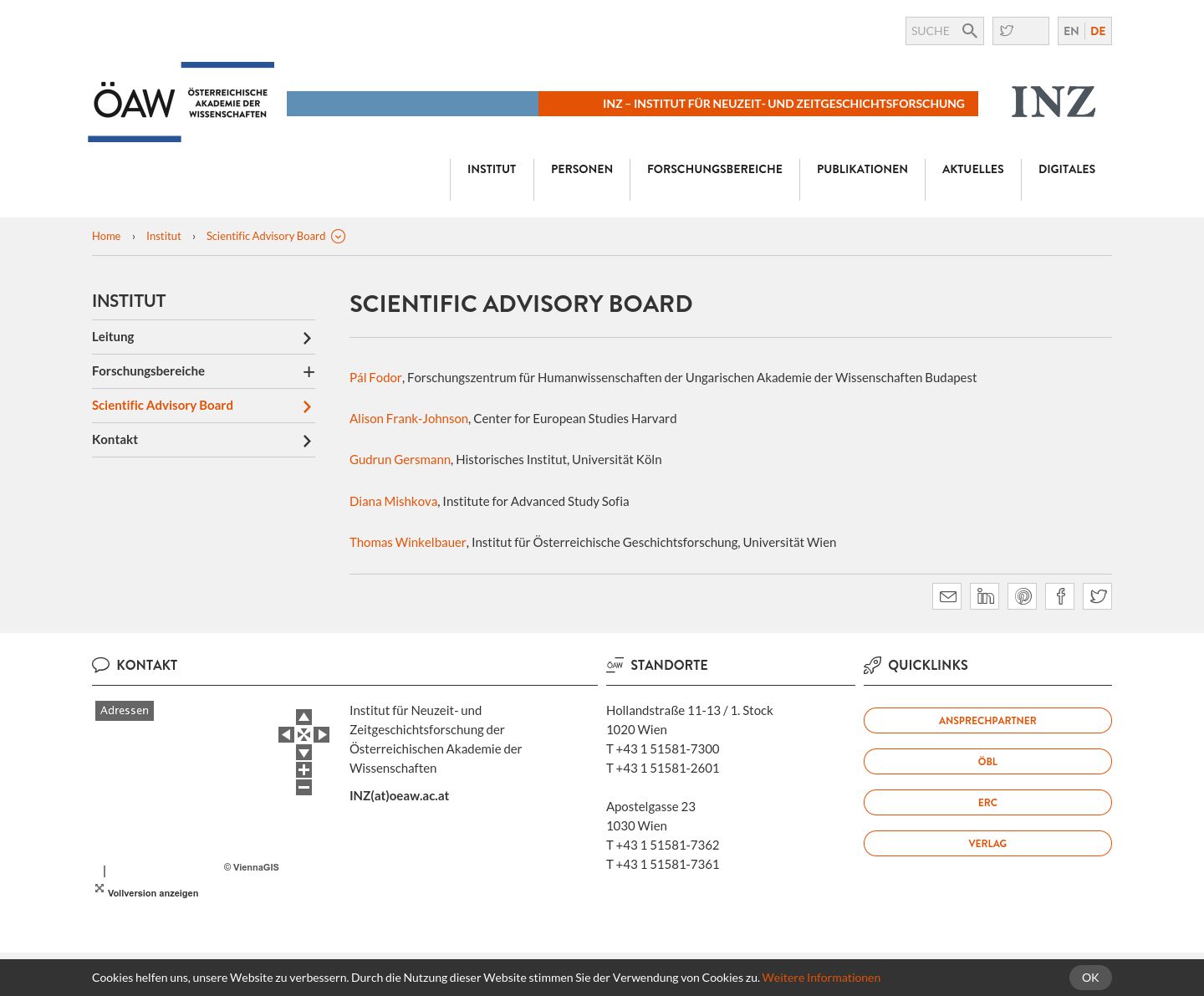Open the PERSONEN menu
Viewport: 1204px width, 996px height.
click(x=582, y=169)
